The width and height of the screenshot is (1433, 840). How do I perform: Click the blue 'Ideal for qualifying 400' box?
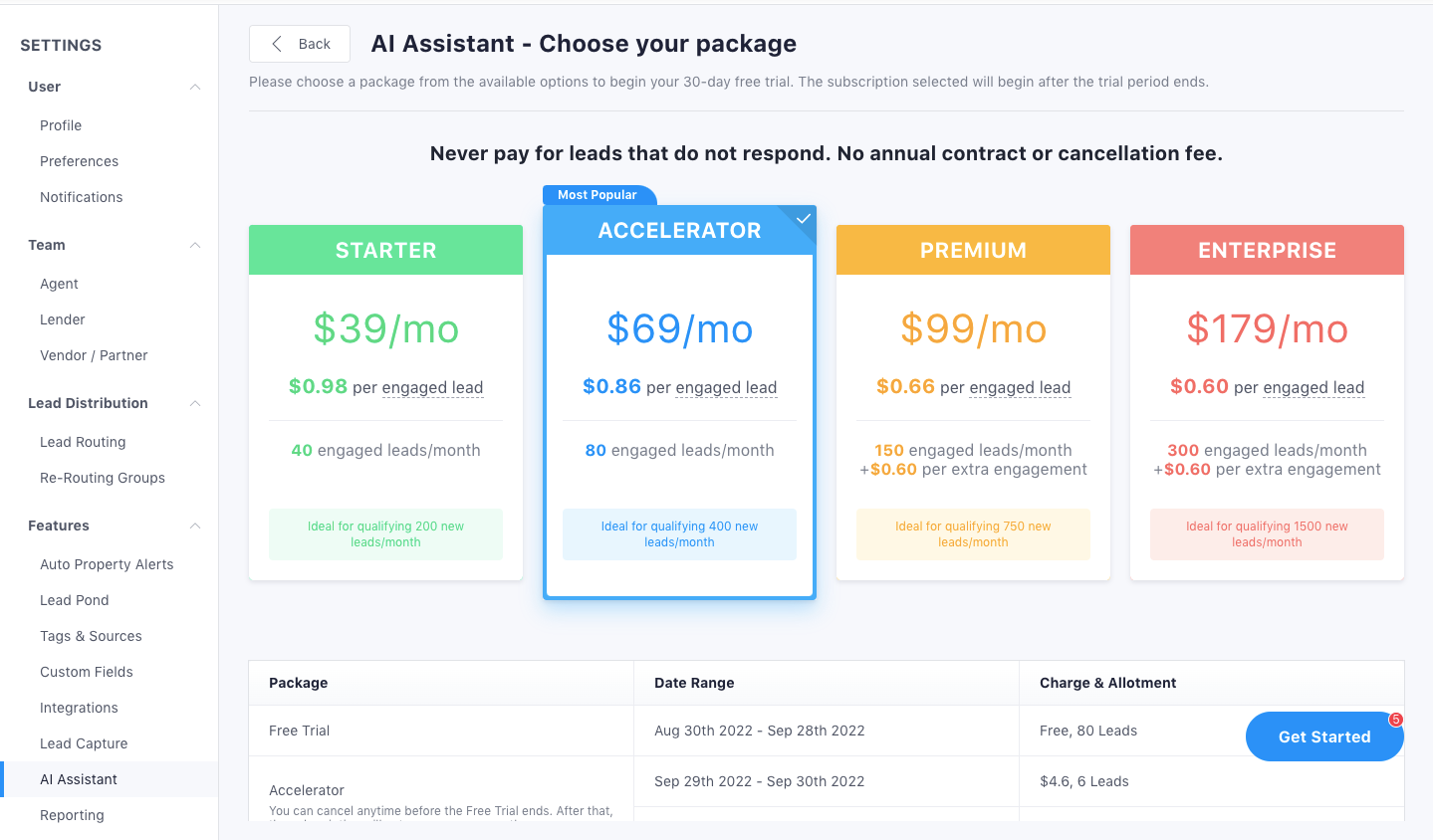pos(679,534)
